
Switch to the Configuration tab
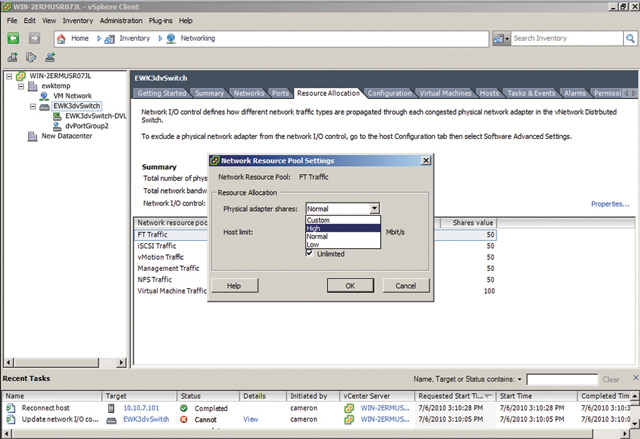click(390, 93)
